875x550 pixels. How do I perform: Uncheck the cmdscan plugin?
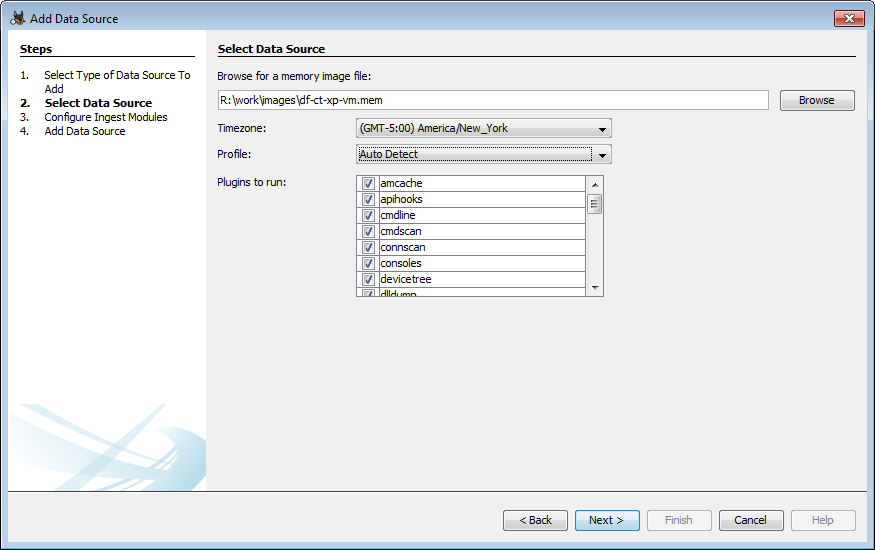368,232
